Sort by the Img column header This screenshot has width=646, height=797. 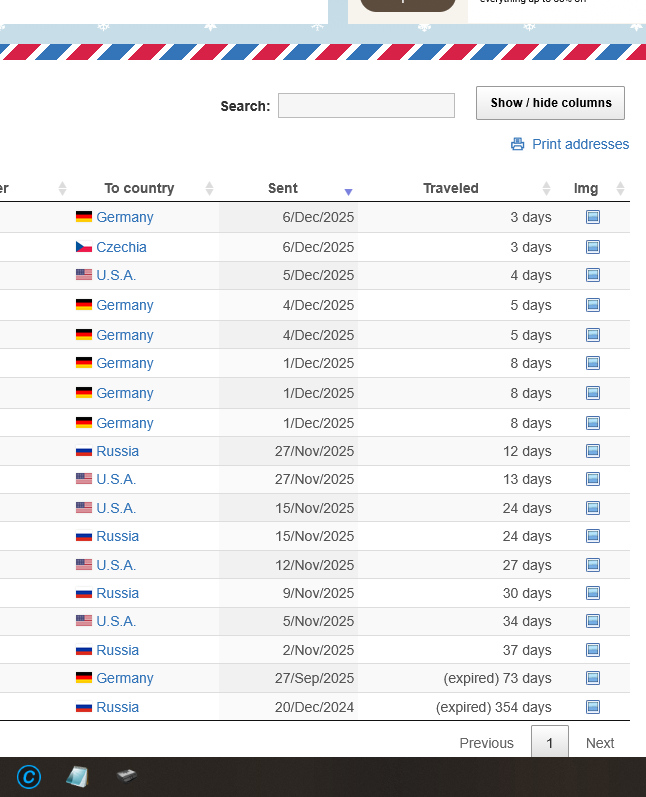click(x=586, y=188)
